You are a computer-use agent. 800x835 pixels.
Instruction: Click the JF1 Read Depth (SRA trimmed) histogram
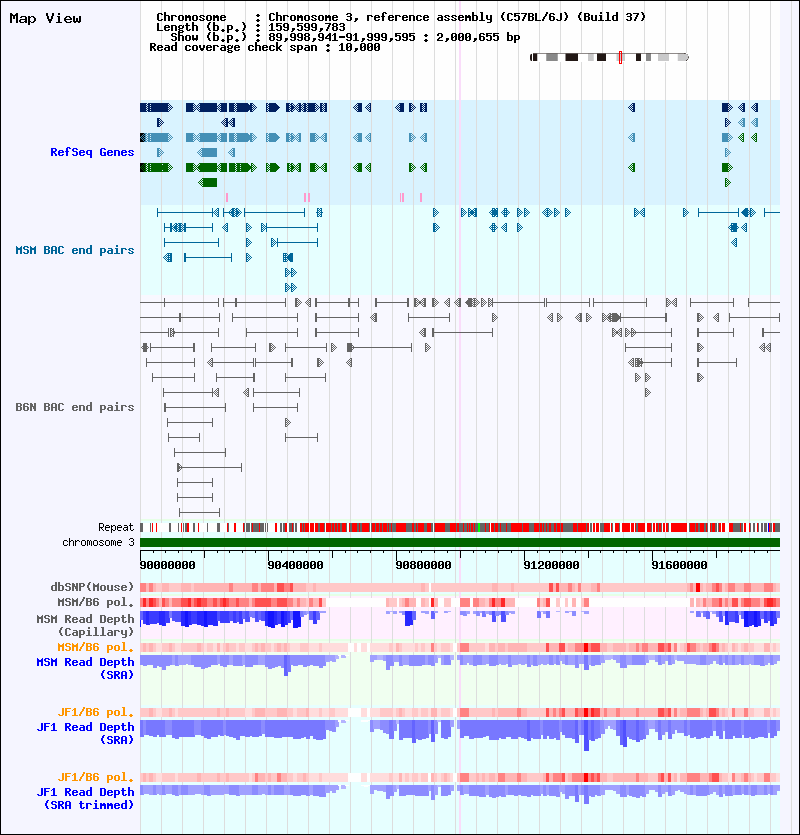point(460,793)
